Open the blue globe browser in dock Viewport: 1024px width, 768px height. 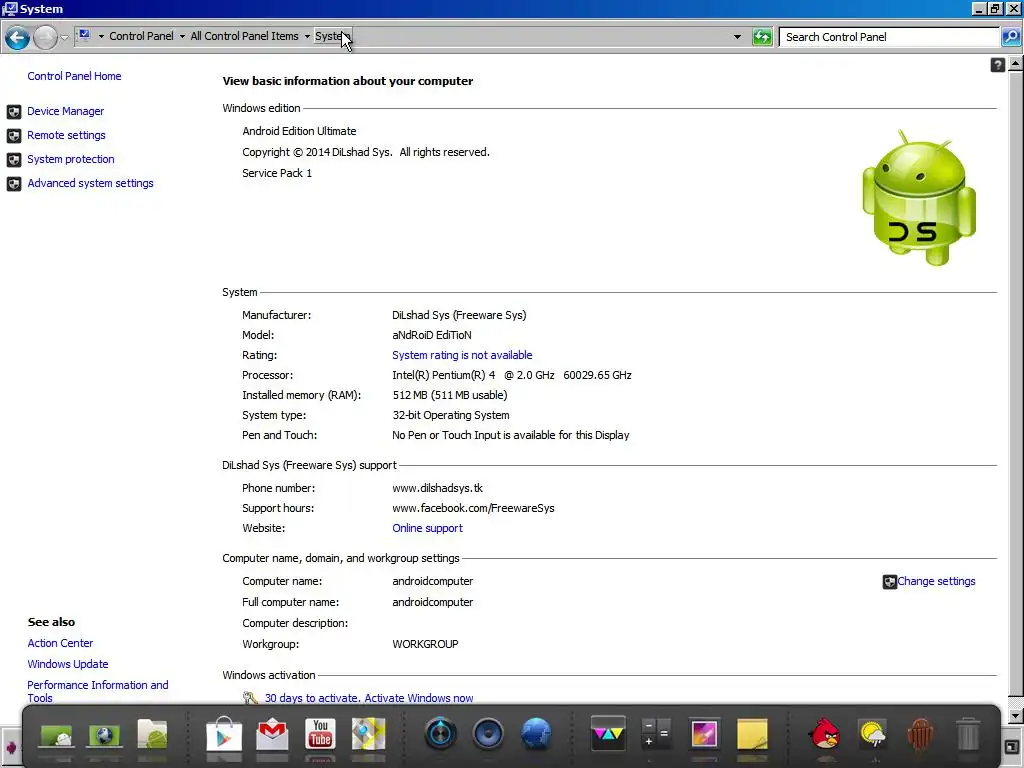tap(536, 733)
